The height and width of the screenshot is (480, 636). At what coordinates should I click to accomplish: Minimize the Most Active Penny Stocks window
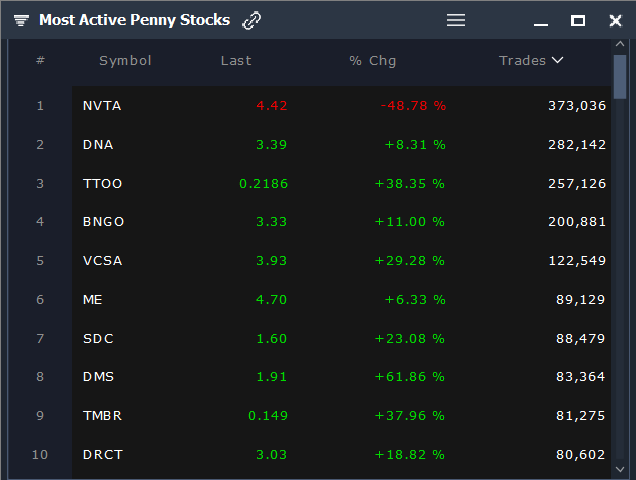[541, 24]
